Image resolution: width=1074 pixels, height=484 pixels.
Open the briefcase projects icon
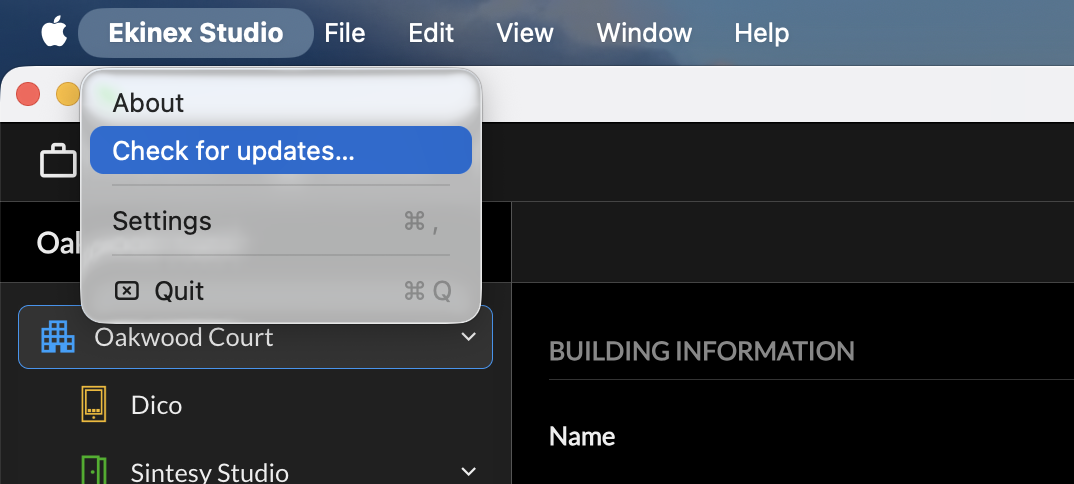[58, 160]
